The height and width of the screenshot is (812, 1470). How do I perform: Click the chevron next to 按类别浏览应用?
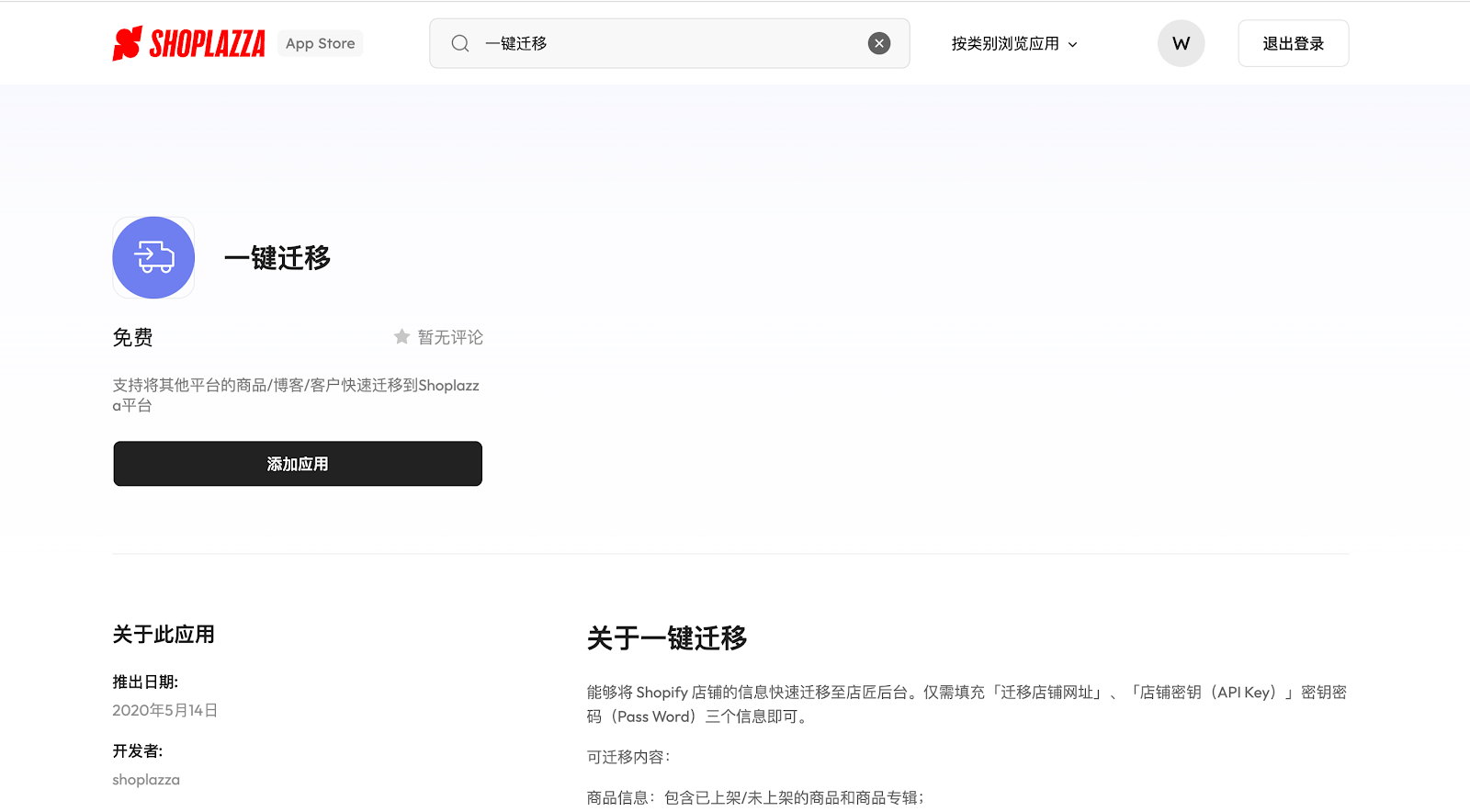click(x=1072, y=44)
